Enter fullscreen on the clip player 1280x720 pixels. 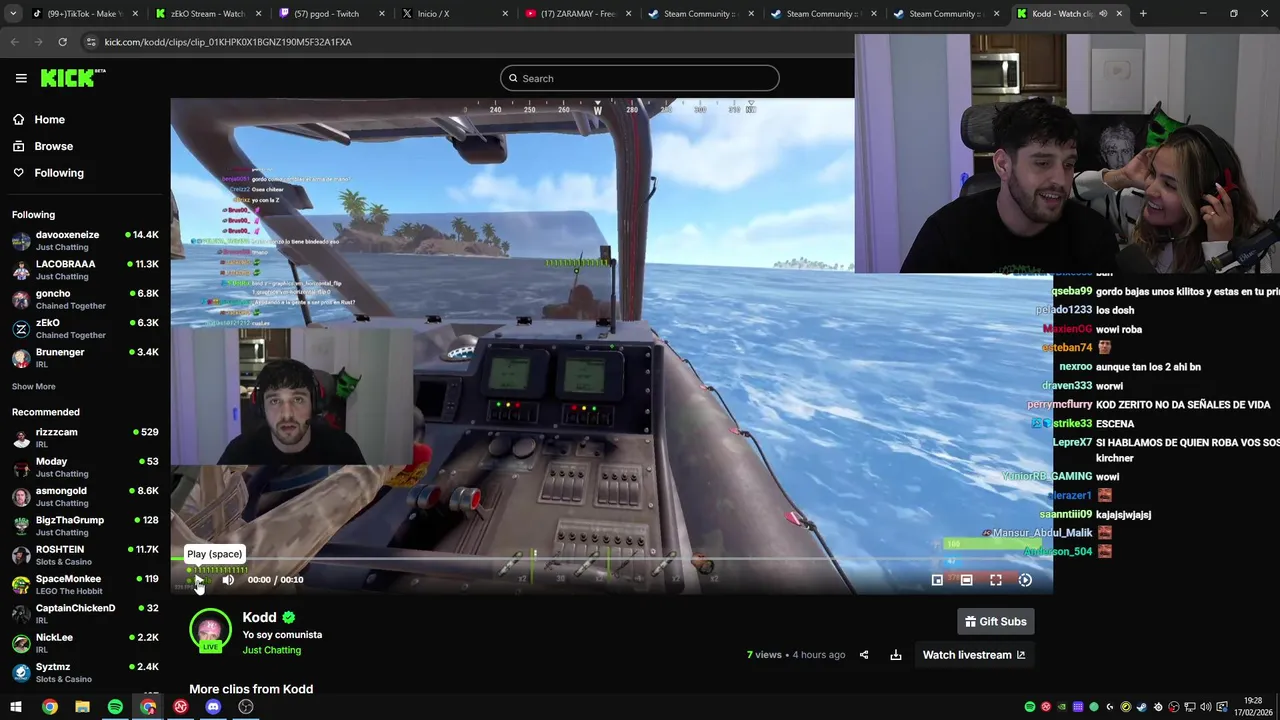click(996, 580)
